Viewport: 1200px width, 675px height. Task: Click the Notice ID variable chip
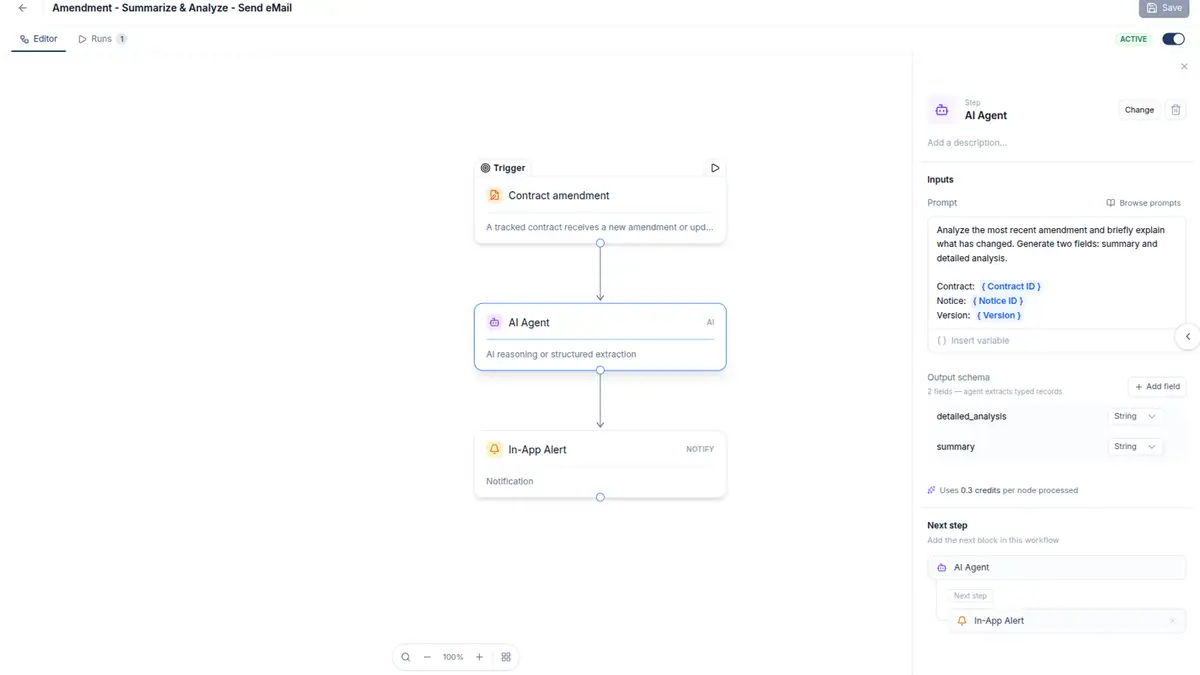pos(997,300)
